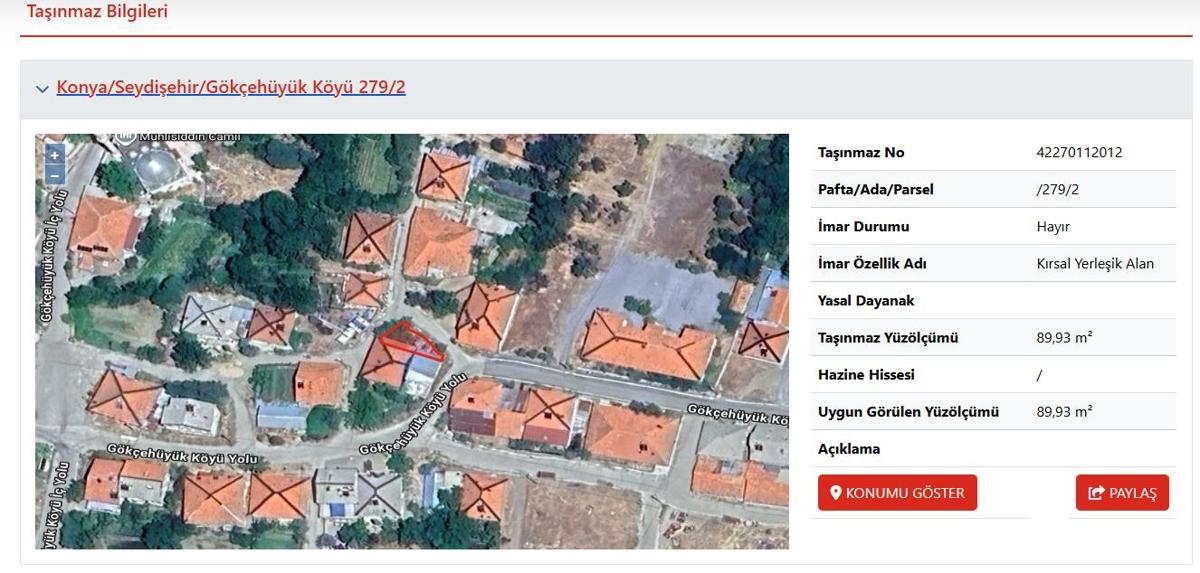Image resolution: width=1200 pixels, height=573 pixels.
Task: Click the Muhlisiddin Camii mosque marker
Action: 126,136
